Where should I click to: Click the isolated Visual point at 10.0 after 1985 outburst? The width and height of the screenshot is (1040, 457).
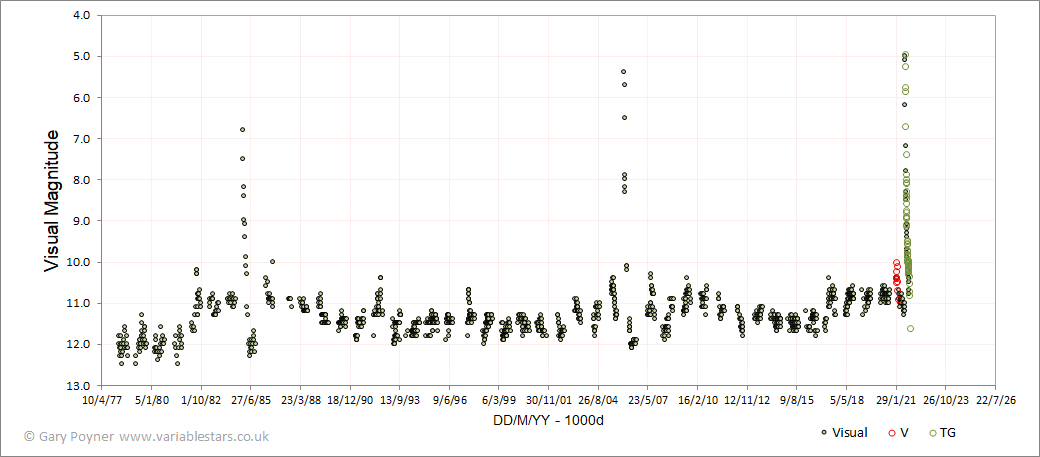click(272, 261)
